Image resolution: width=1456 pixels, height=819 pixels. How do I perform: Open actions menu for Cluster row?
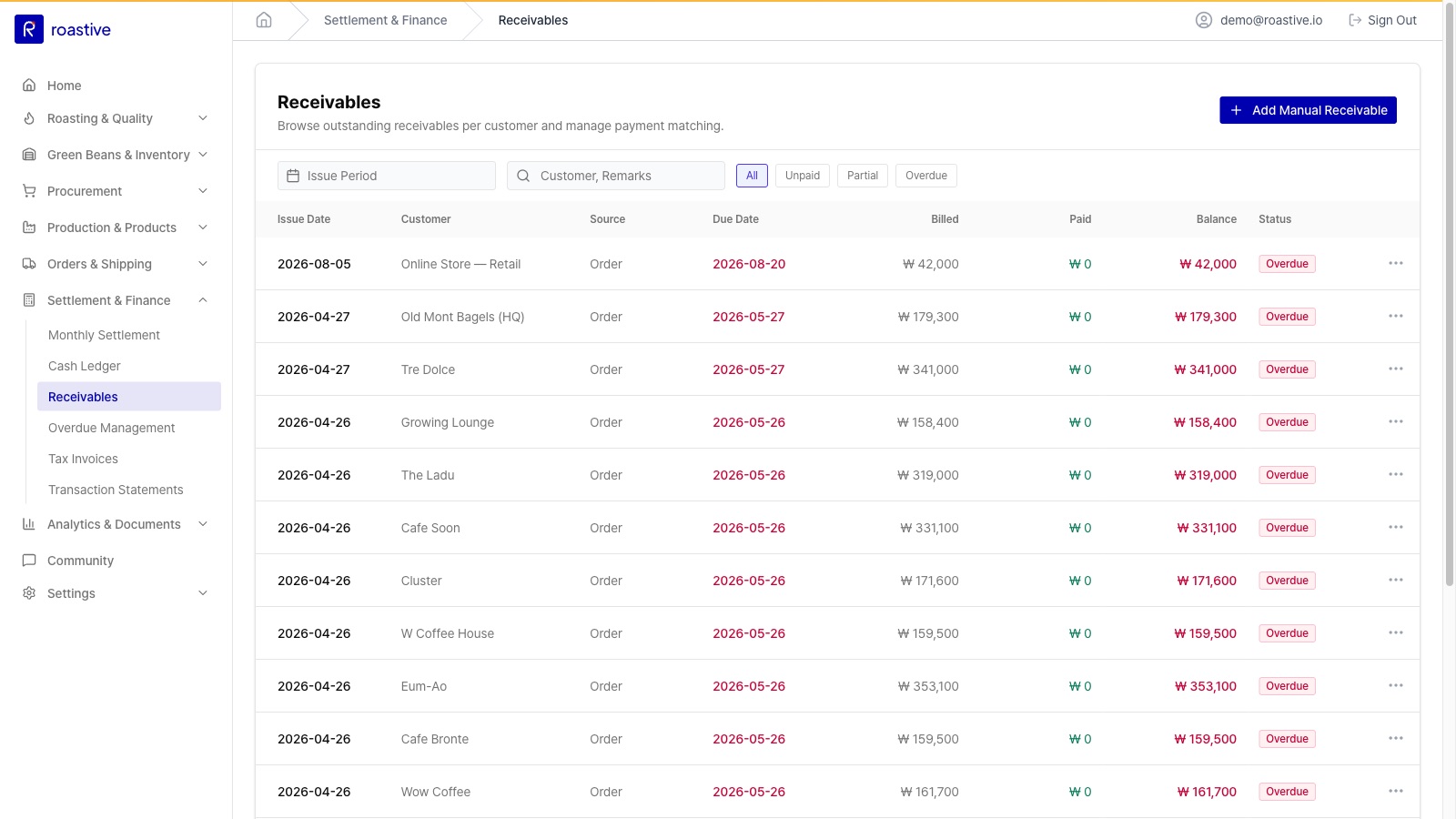click(x=1396, y=580)
